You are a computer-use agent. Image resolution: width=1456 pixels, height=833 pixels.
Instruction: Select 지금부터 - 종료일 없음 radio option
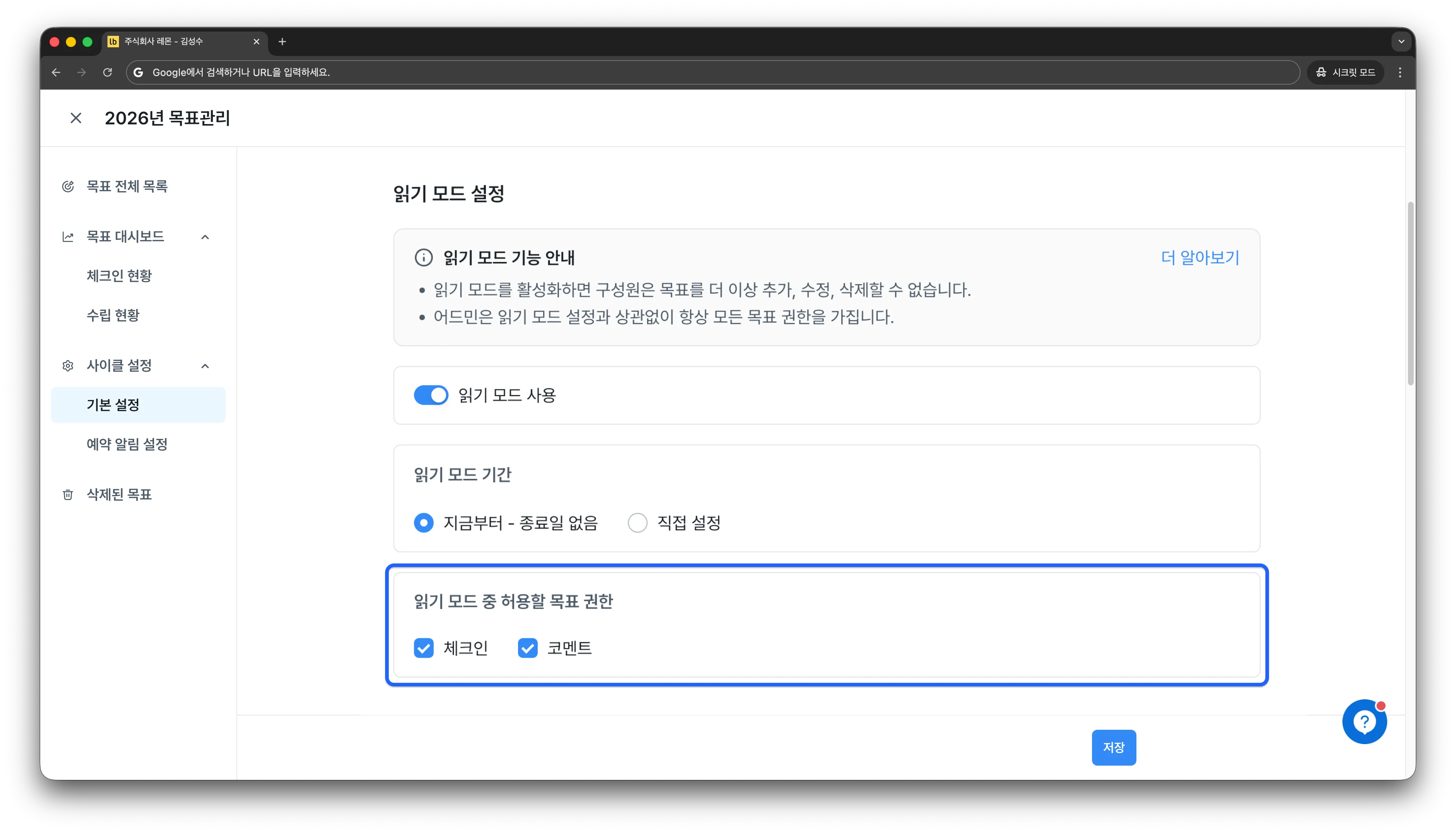click(x=423, y=522)
